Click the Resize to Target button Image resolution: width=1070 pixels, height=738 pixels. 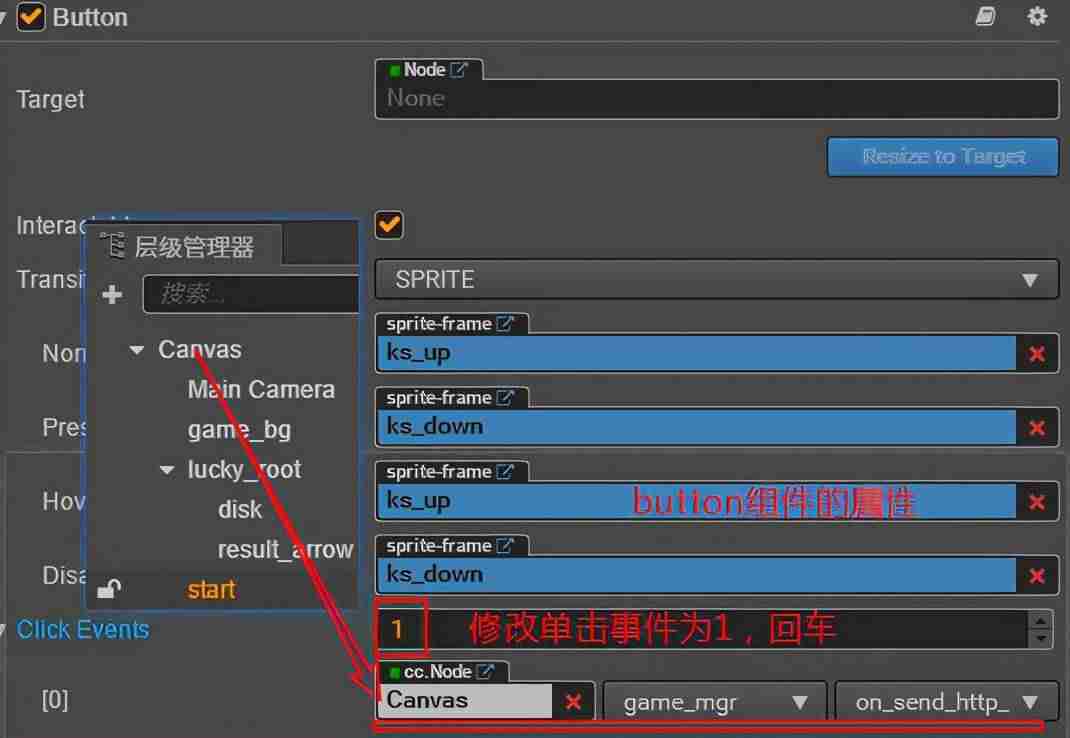coord(943,156)
